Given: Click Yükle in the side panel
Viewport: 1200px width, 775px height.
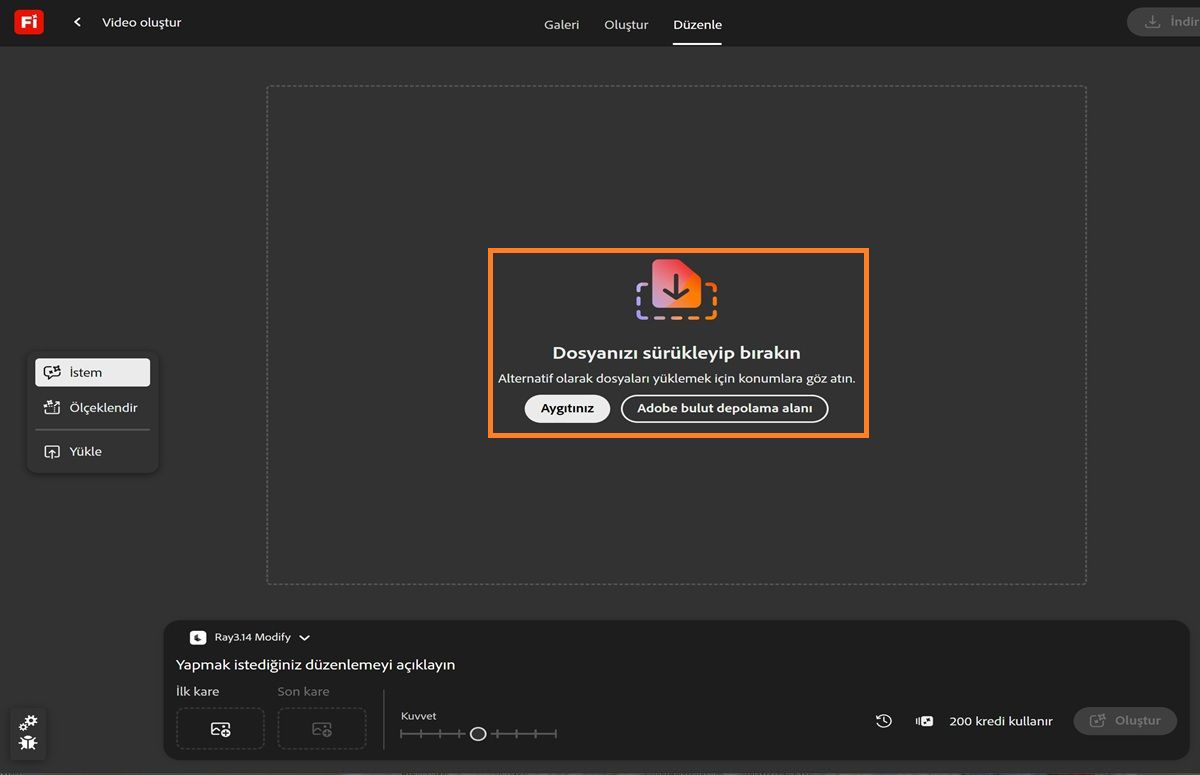Looking at the screenshot, I should point(92,451).
